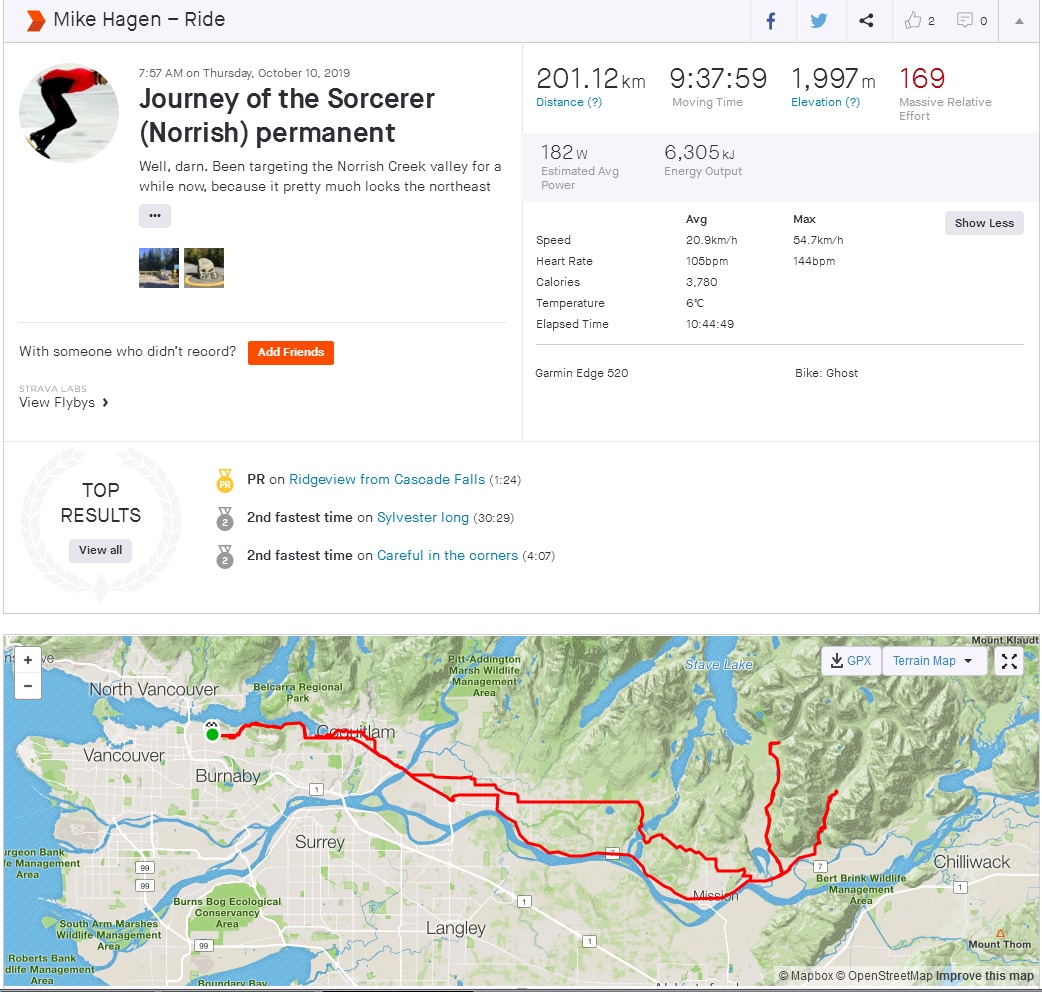The image size is (1042, 992).
Task: Enter fullscreen map view
Action: [x=1009, y=661]
